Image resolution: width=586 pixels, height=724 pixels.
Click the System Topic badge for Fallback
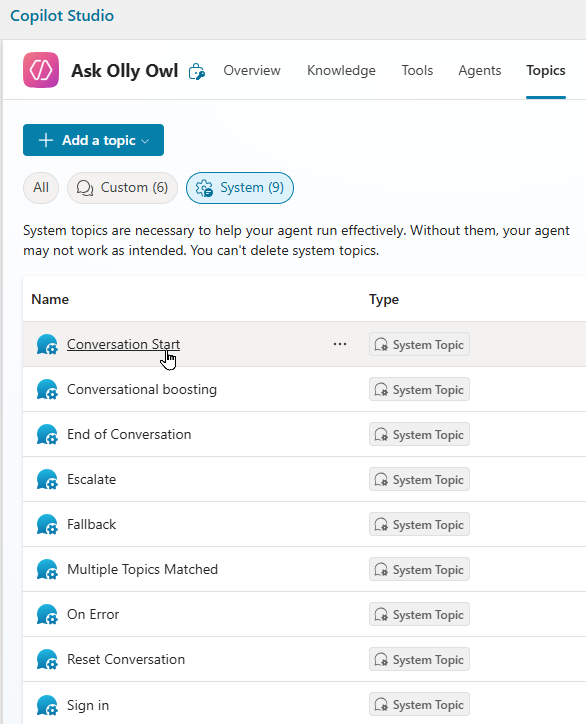click(x=419, y=525)
